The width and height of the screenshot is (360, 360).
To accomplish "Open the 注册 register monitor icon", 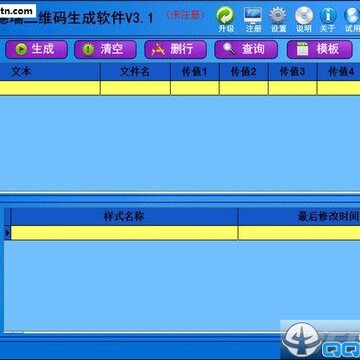I will 253,19.
